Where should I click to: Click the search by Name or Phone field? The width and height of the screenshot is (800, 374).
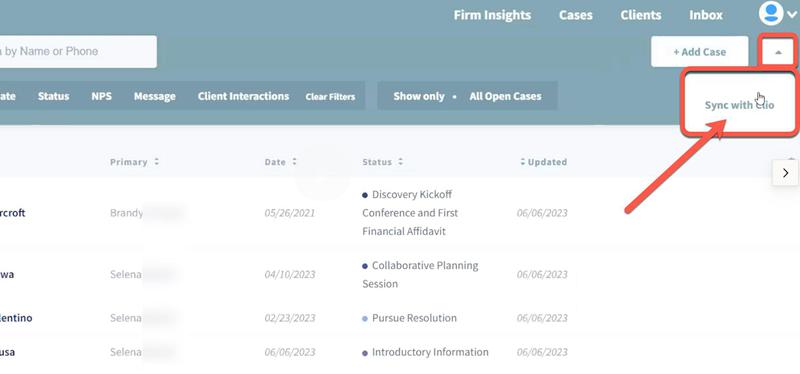(x=78, y=52)
